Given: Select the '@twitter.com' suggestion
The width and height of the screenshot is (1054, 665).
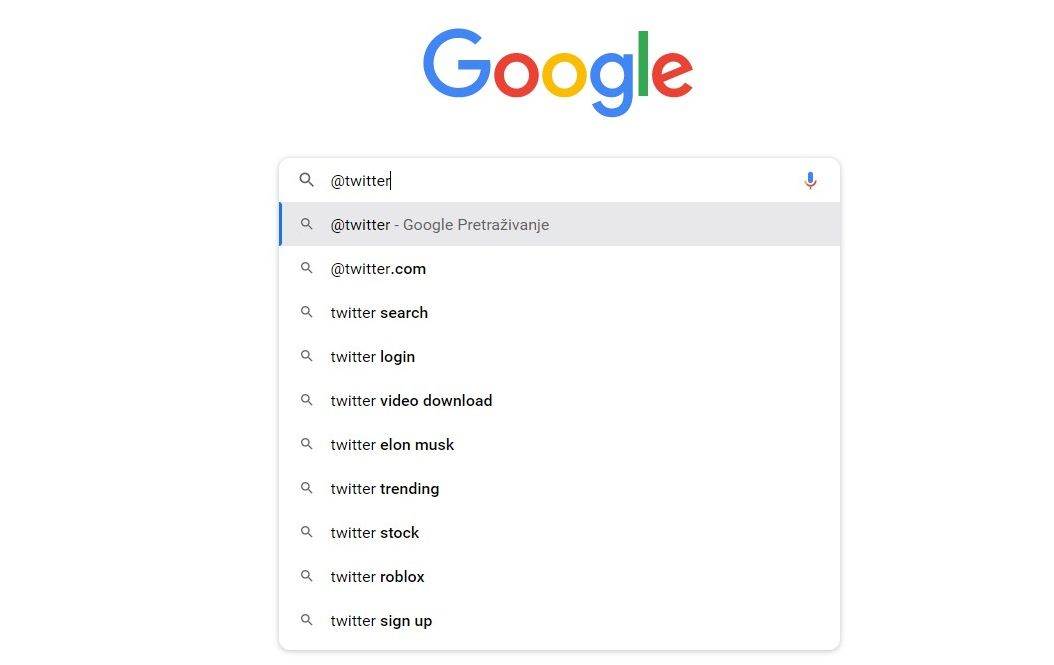Looking at the screenshot, I should 378,268.
